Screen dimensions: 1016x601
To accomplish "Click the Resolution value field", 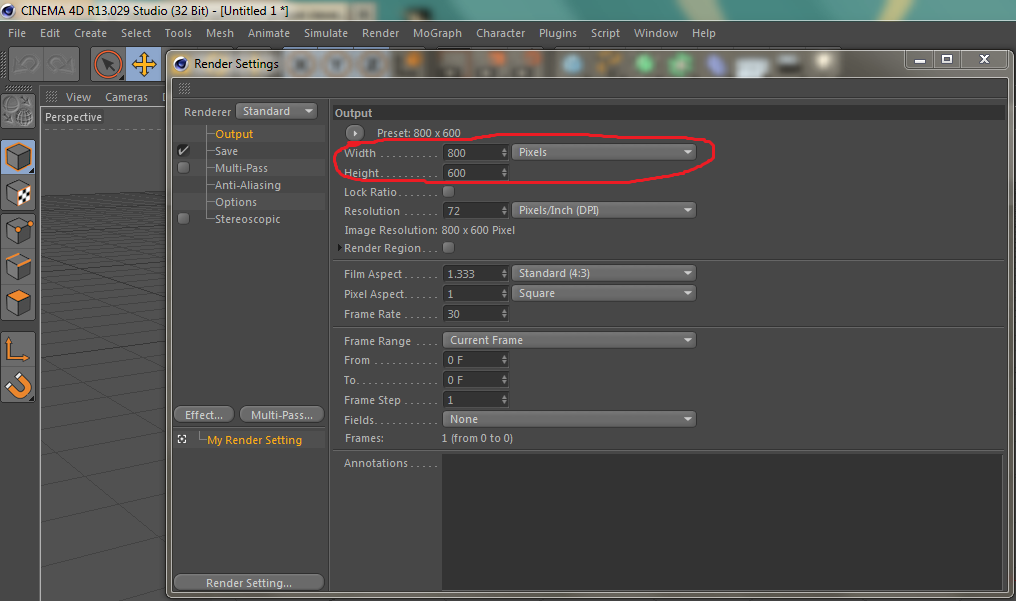I will [471, 211].
